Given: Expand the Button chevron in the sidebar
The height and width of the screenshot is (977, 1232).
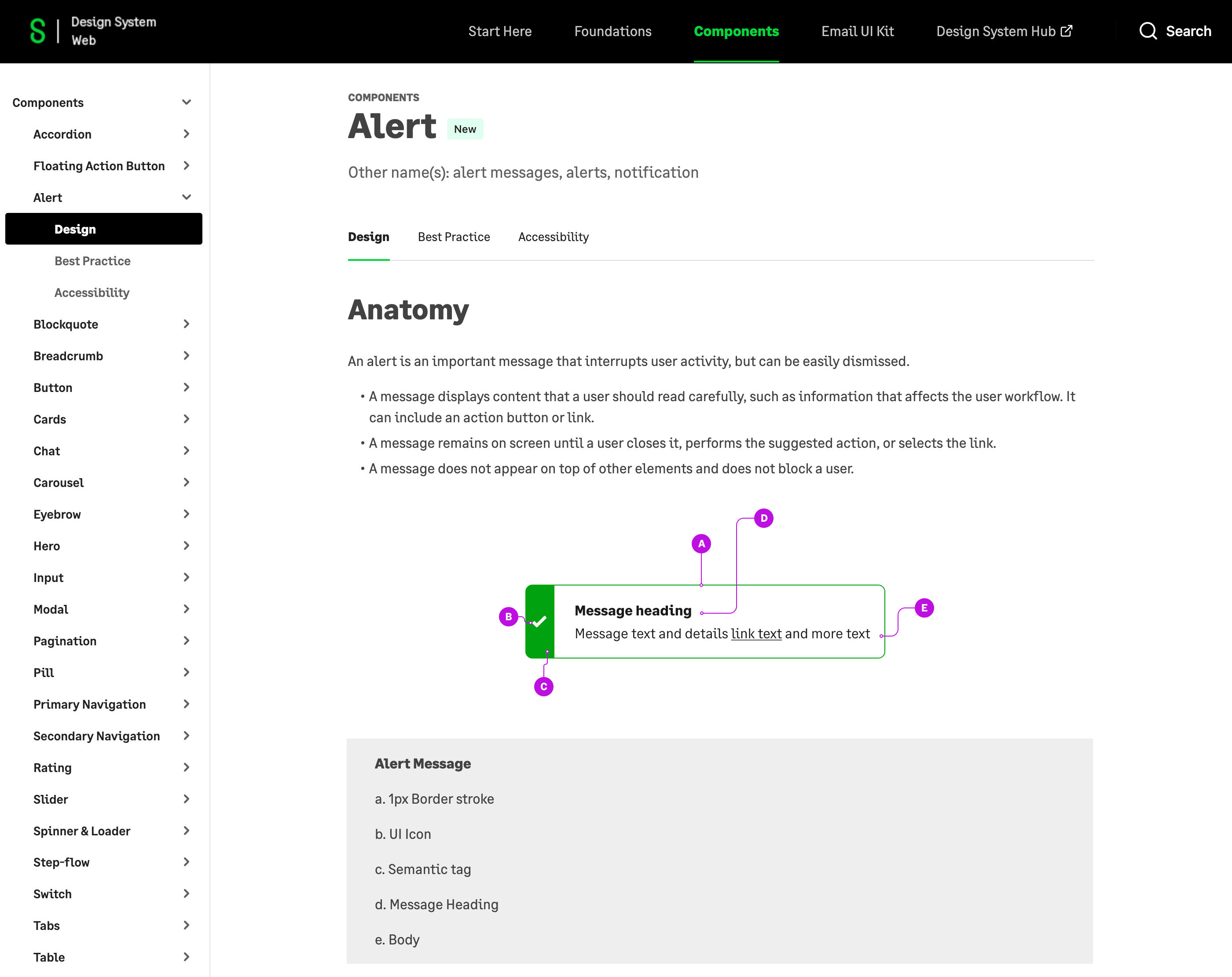Looking at the screenshot, I should tap(186, 388).
